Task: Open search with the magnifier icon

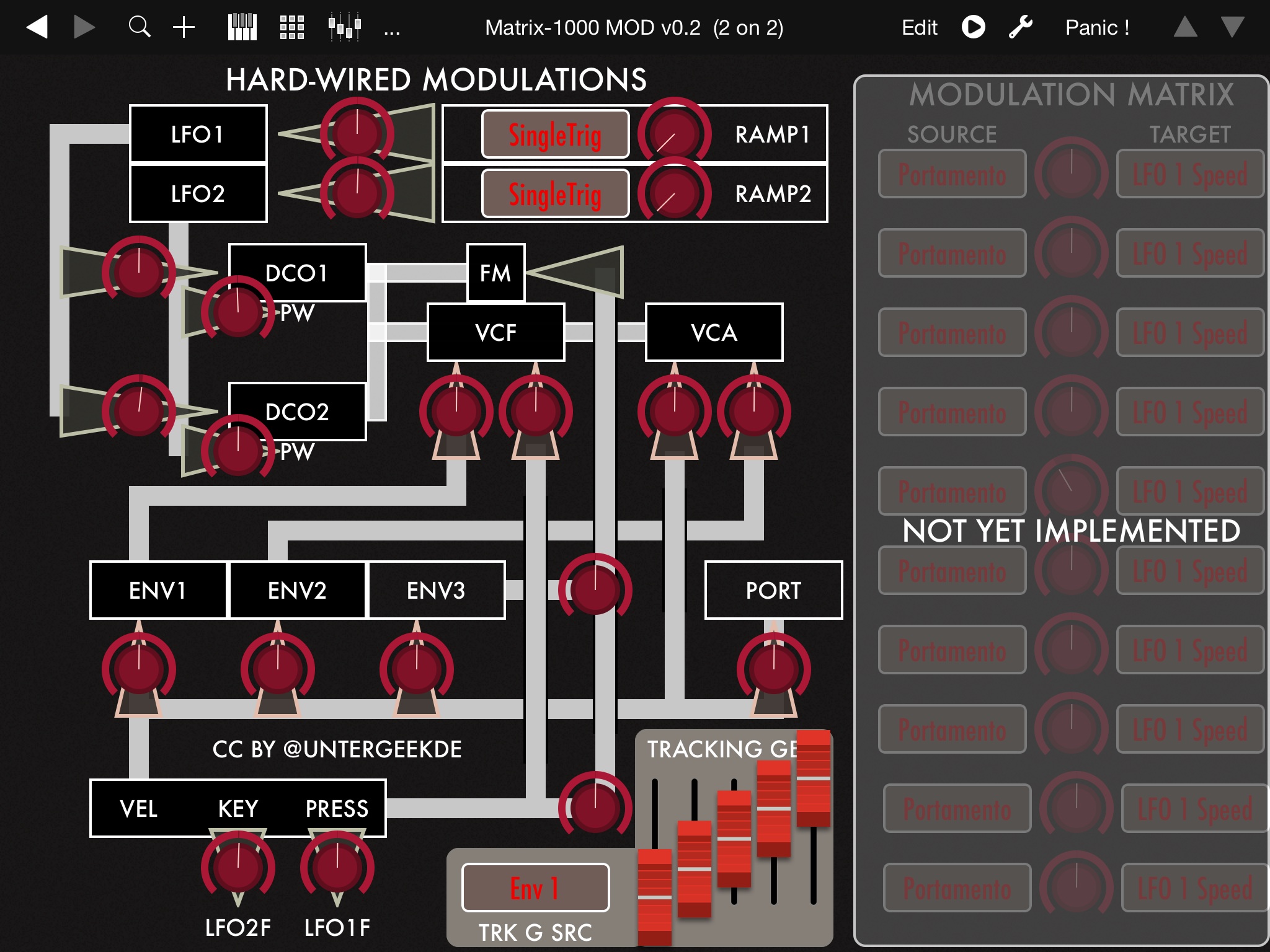Action: tap(140, 27)
